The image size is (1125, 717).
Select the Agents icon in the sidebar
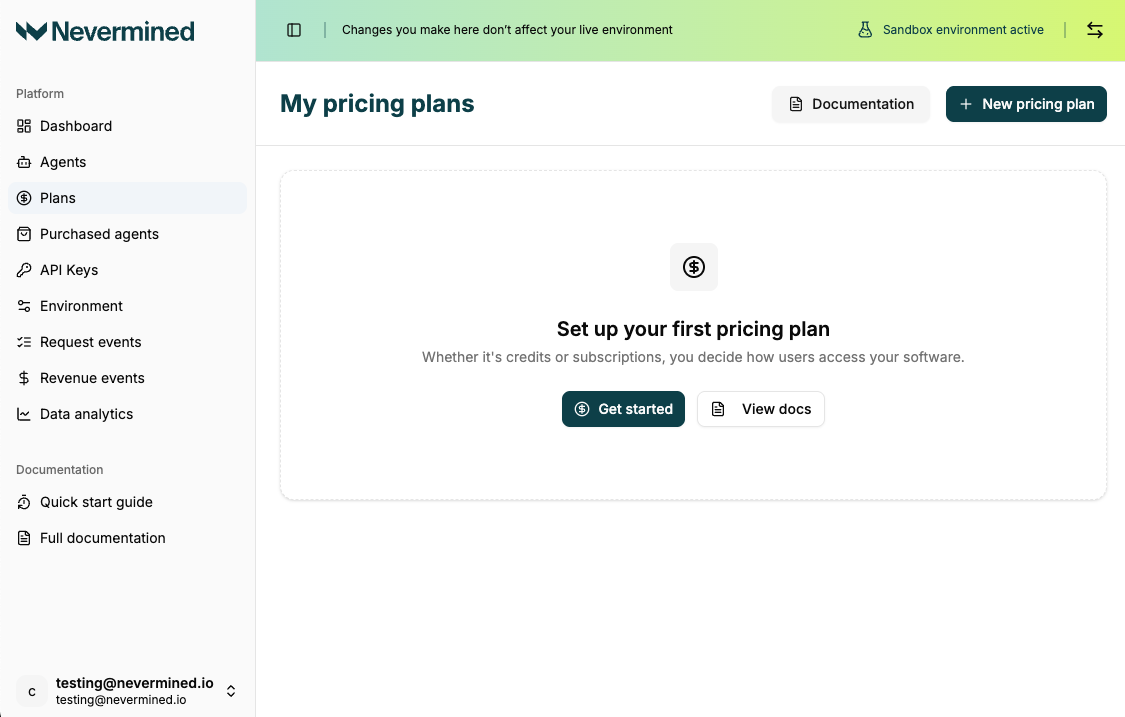(23, 162)
